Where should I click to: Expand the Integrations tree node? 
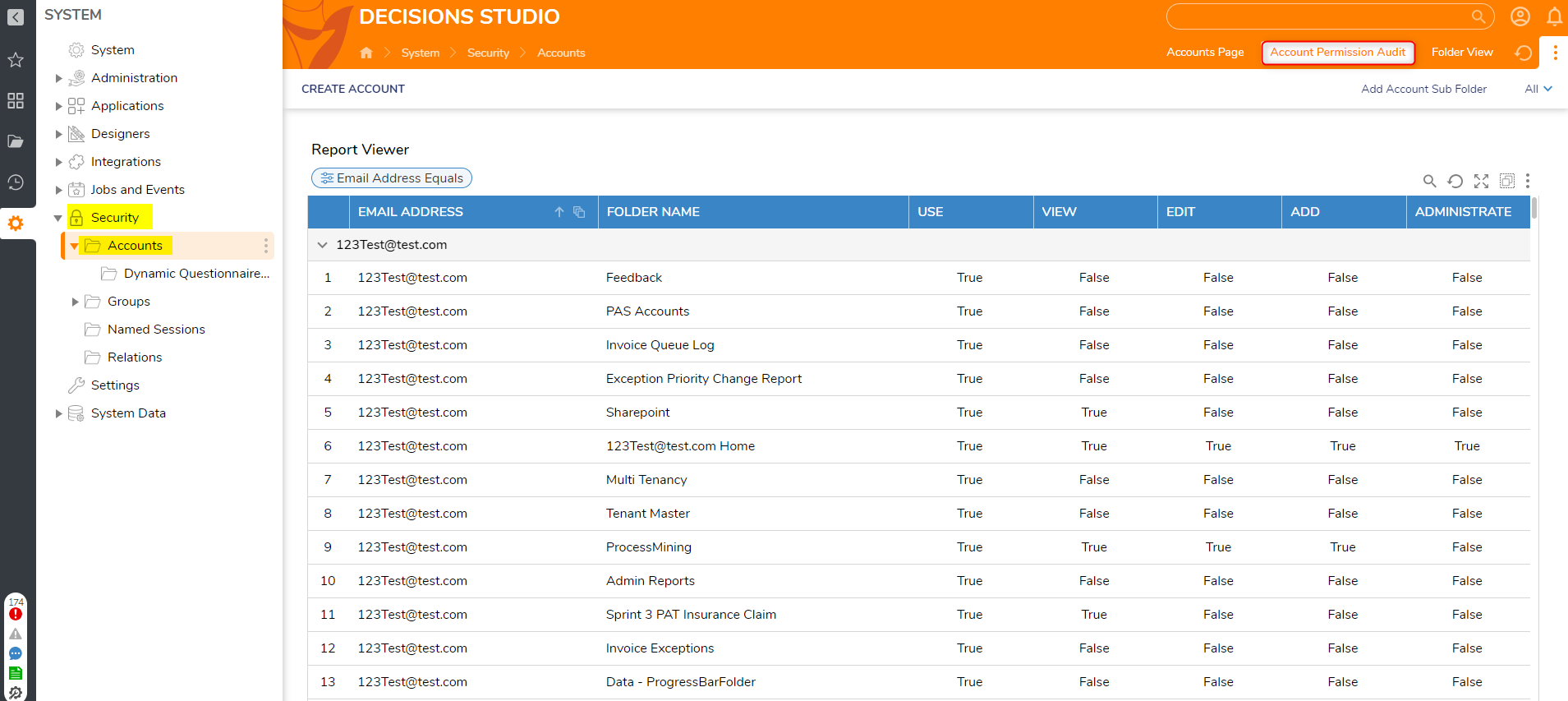(58, 162)
